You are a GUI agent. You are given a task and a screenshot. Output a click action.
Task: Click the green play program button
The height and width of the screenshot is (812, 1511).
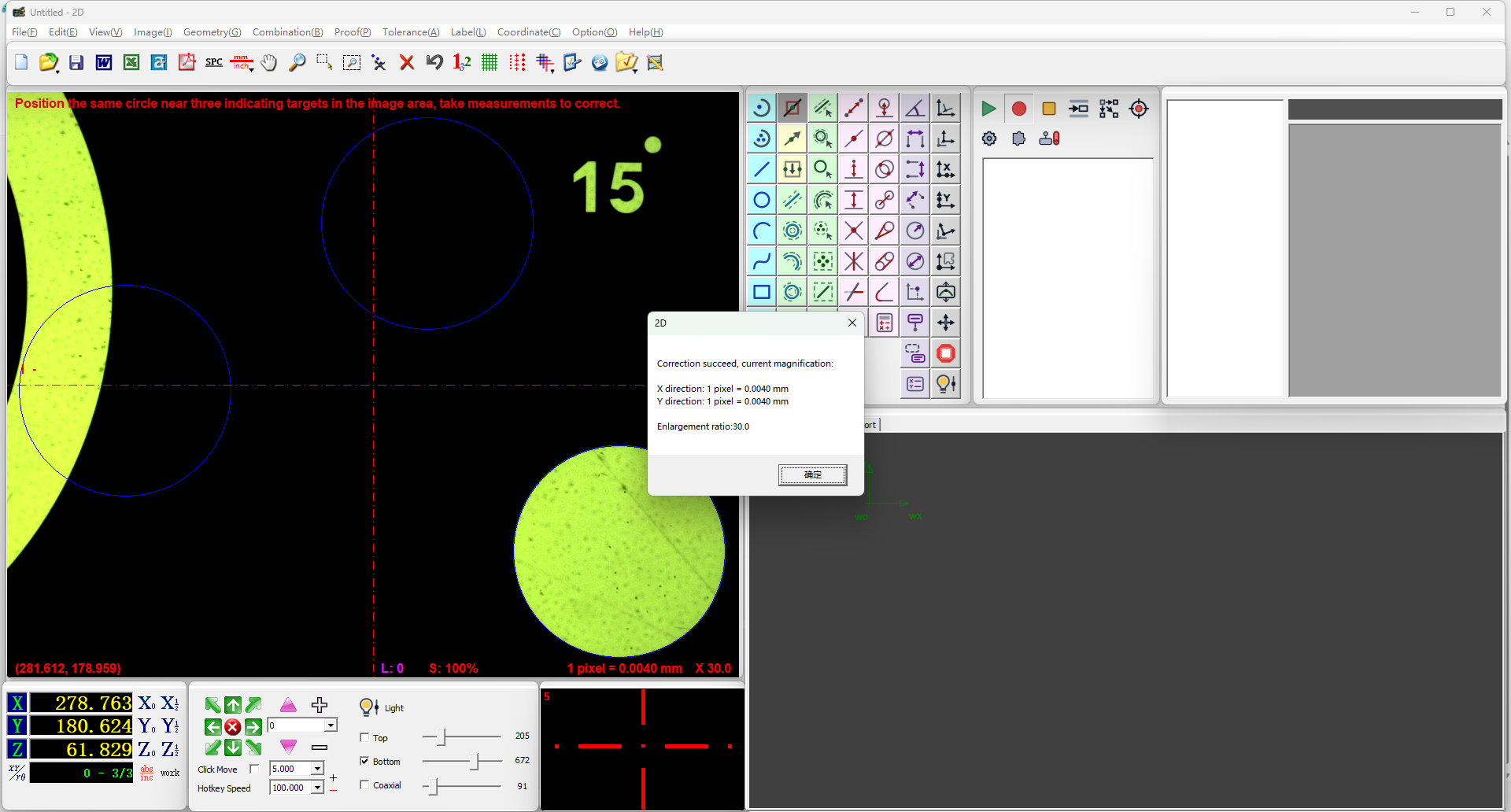coord(988,109)
